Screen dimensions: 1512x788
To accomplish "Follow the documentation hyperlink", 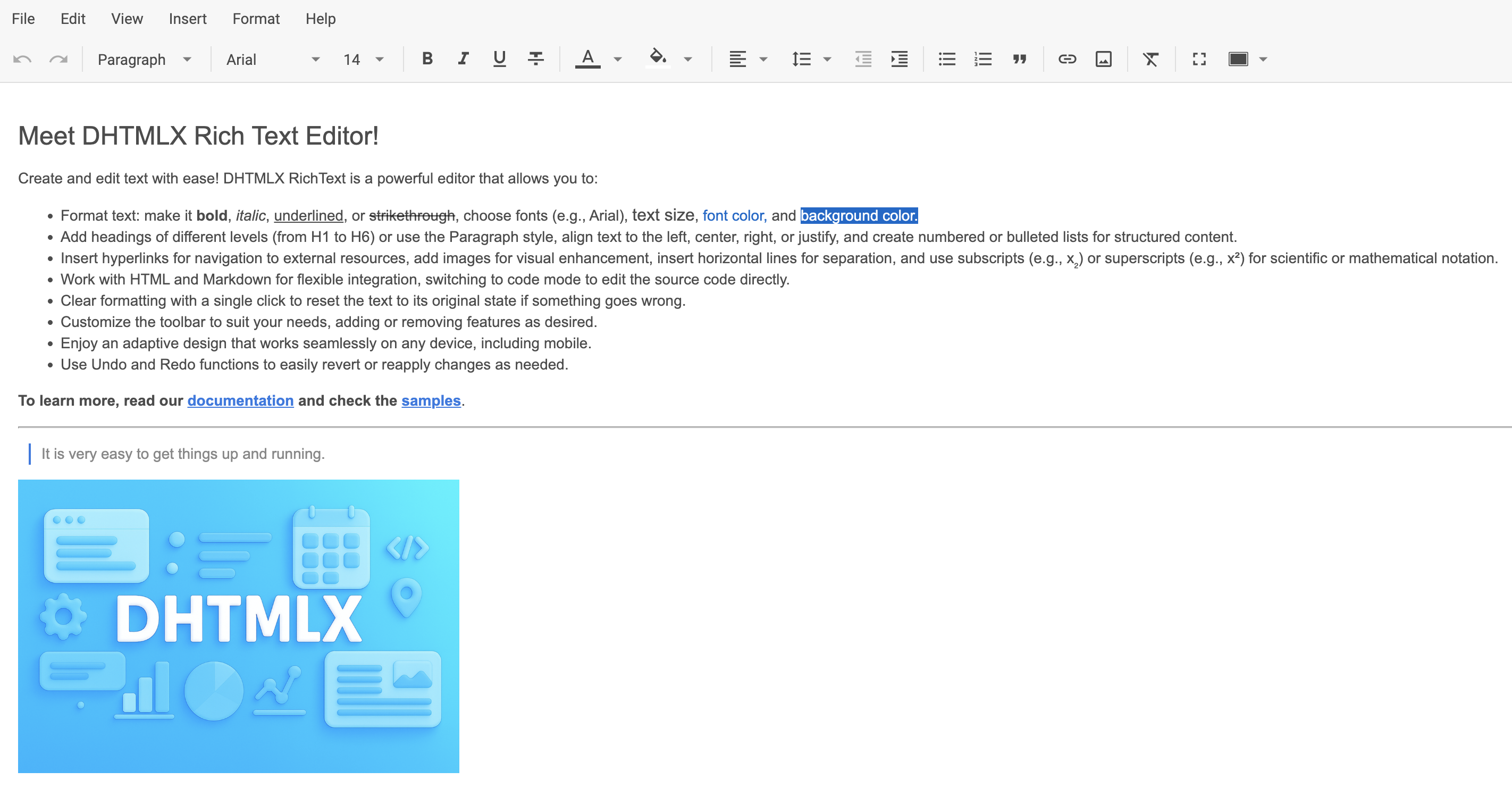I will click(240, 400).
